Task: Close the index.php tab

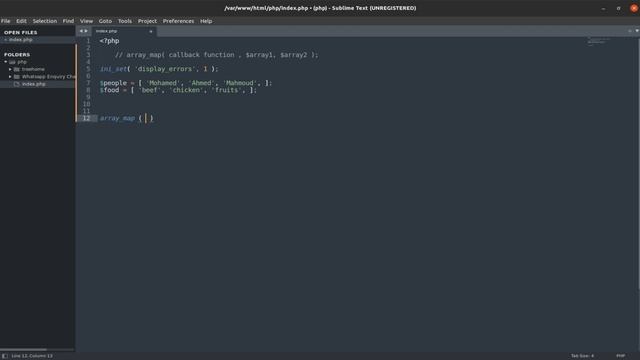Action: point(151,31)
